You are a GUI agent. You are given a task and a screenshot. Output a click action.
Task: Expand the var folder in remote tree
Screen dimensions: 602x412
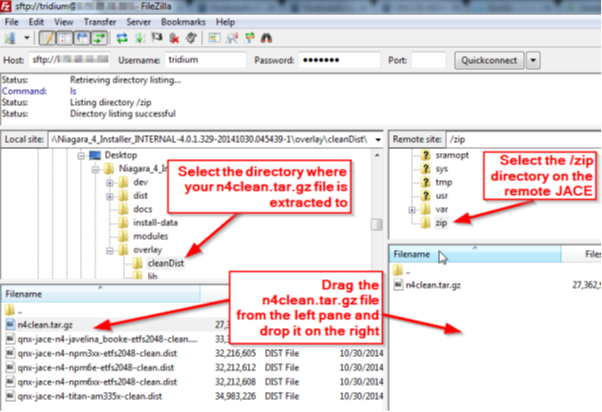coord(410,209)
